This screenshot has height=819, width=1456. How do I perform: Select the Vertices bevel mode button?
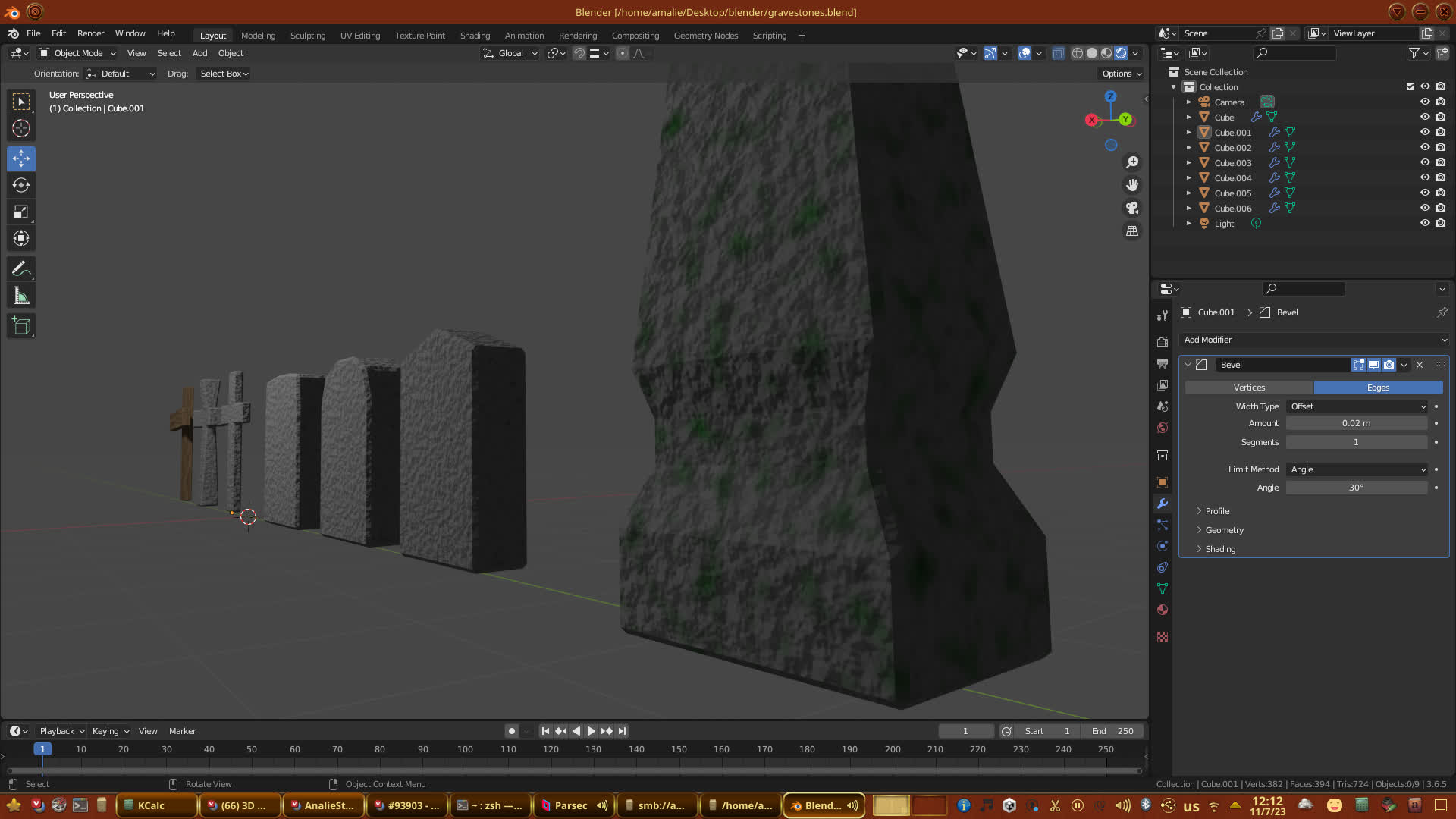coord(1249,388)
